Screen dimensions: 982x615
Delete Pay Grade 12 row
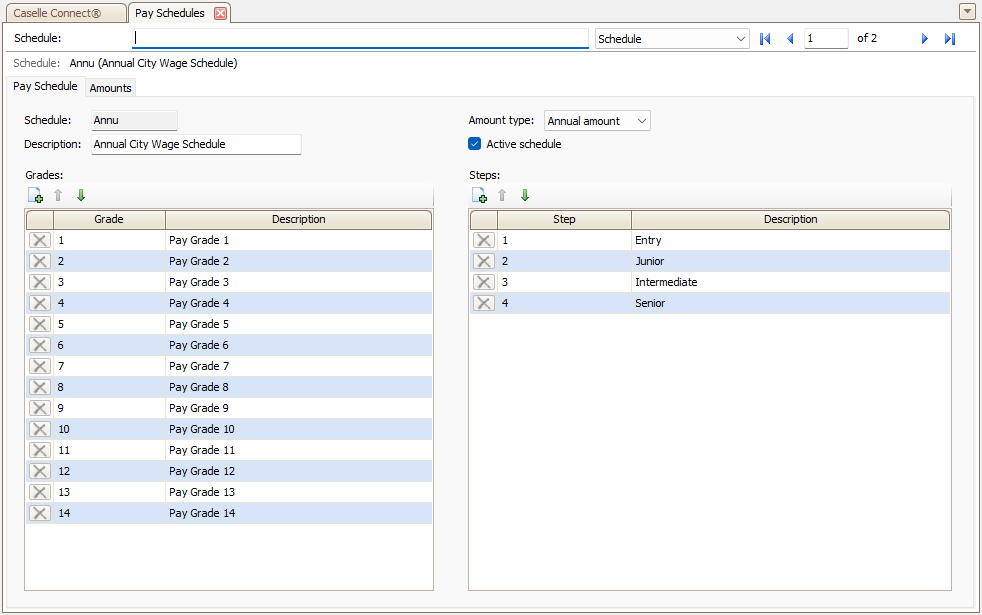pyautogui.click(x=39, y=471)
